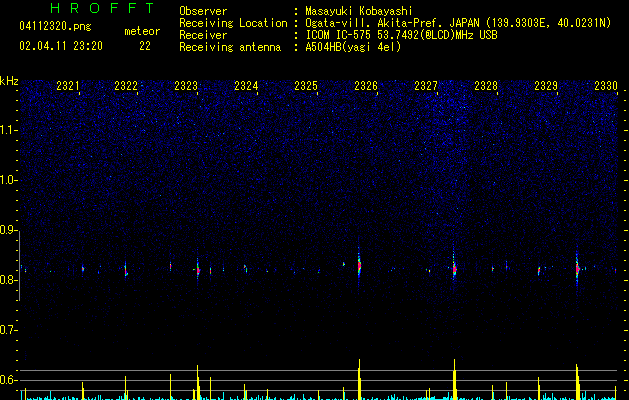Click the 2329 time axis label
Viewport: 629px width, 400px height.
point(546,86)
